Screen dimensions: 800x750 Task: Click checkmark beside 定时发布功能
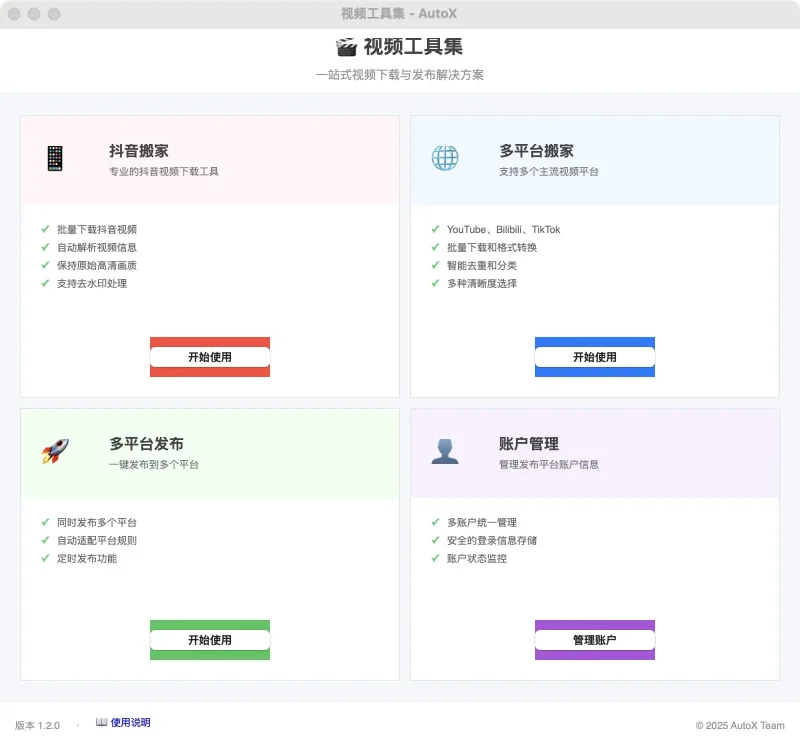tap(45, 558)
